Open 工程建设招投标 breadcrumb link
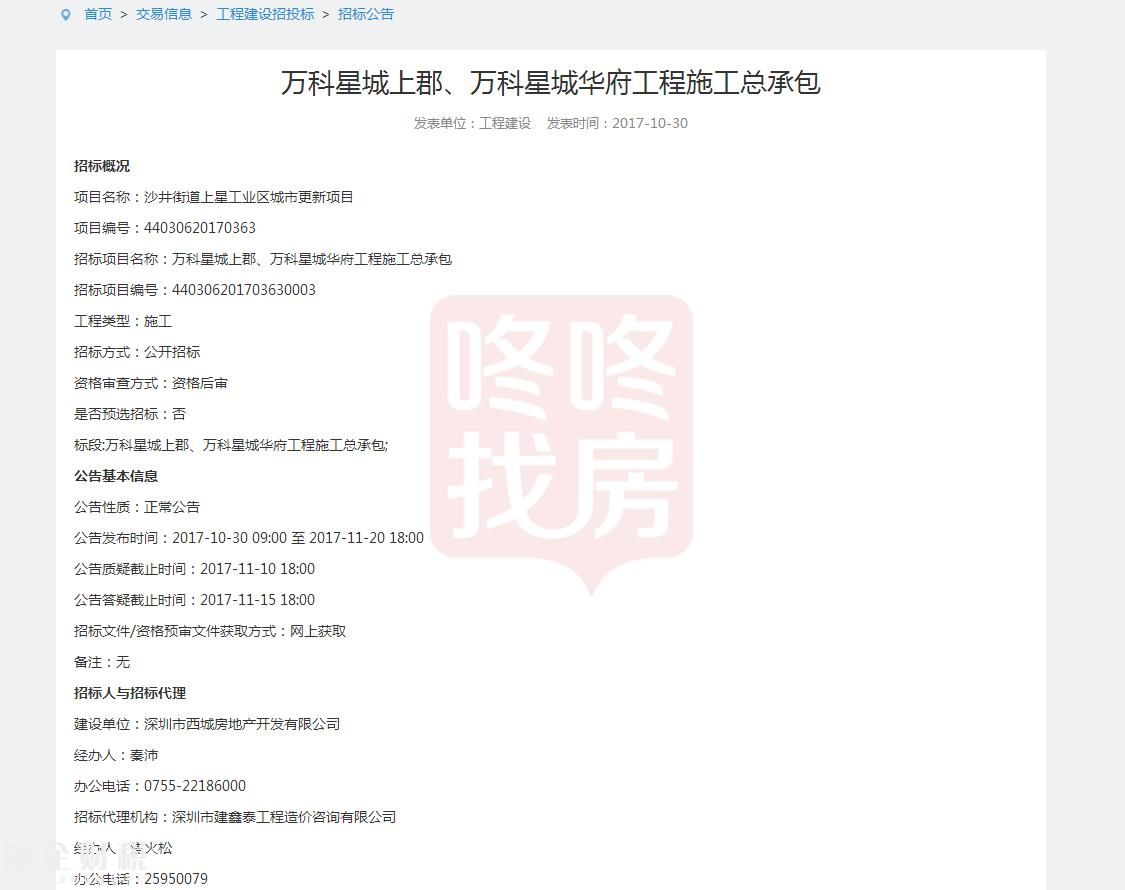 (265, 14)
